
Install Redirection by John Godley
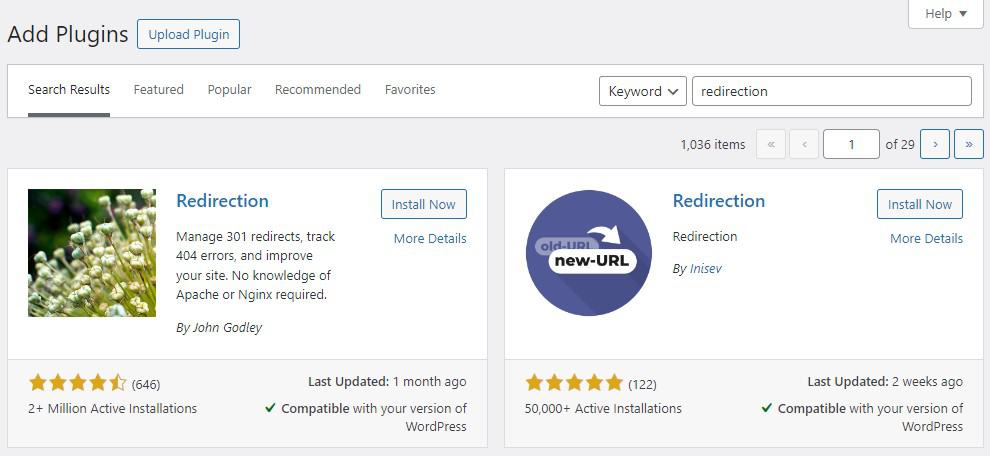[x=424, y=204]
